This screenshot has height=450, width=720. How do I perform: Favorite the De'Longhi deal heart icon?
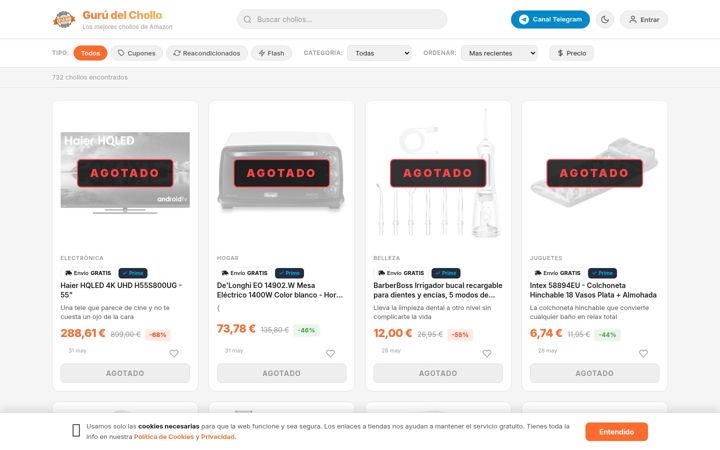[x=331, y=353]
